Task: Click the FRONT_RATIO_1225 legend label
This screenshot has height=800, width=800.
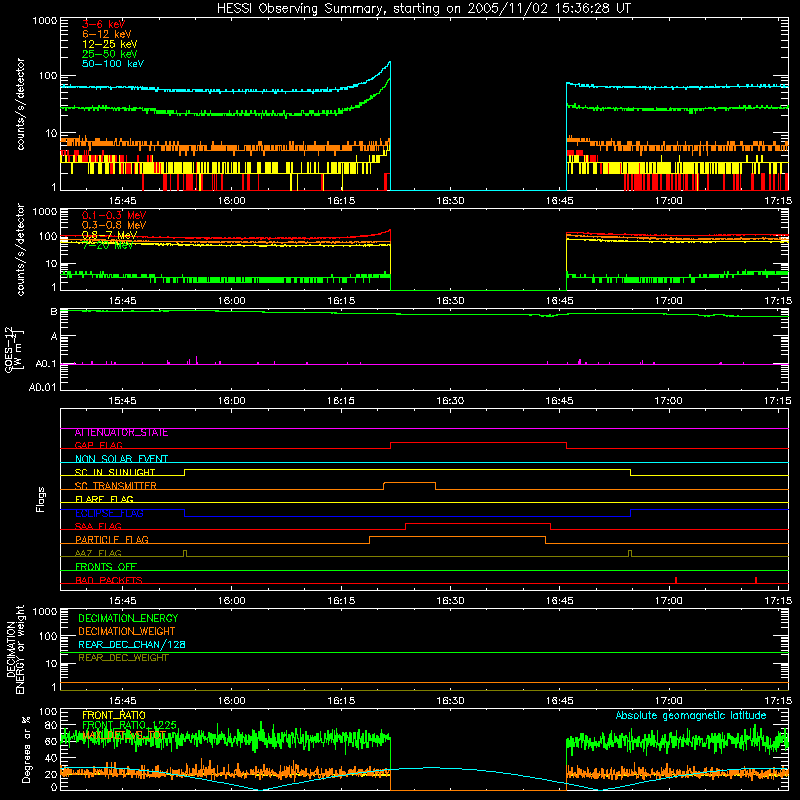Action: 130,725
